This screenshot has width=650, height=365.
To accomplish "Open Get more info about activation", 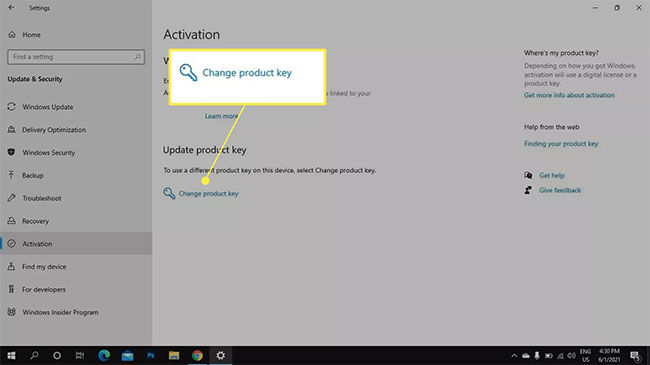I will point(569,95).
